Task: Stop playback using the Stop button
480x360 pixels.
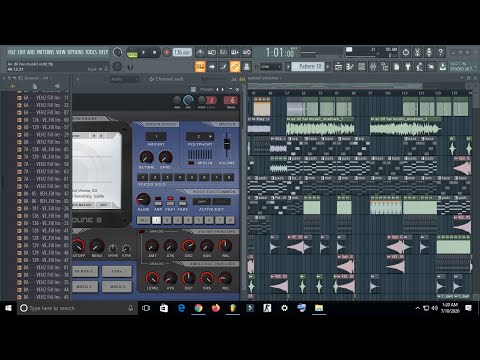Action: [154, 52]
